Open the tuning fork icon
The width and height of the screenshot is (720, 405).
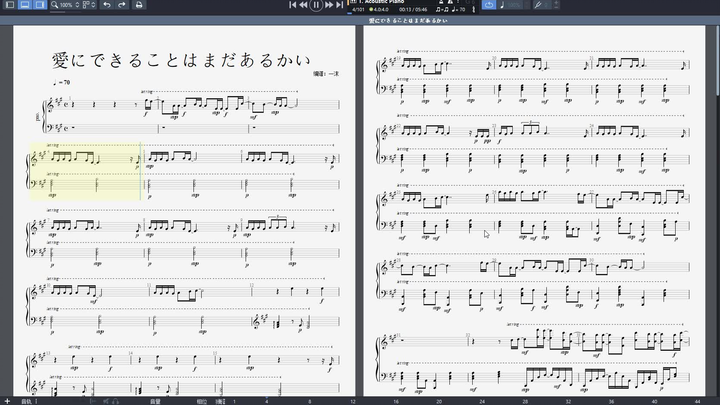point(473,9)
